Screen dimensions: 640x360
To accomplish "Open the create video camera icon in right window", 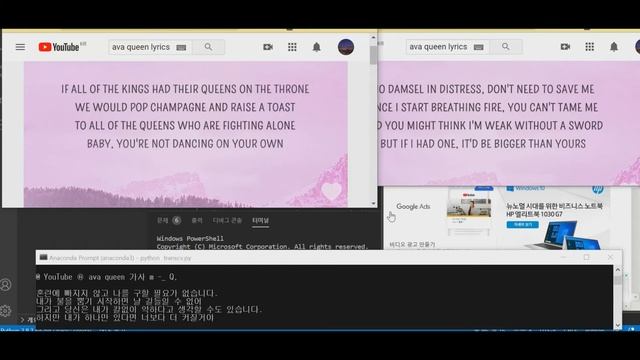I will click(565, 47).
